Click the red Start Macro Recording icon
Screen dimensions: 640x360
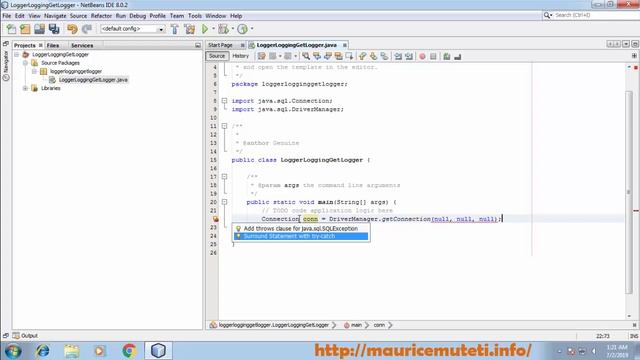click(422, 56)
